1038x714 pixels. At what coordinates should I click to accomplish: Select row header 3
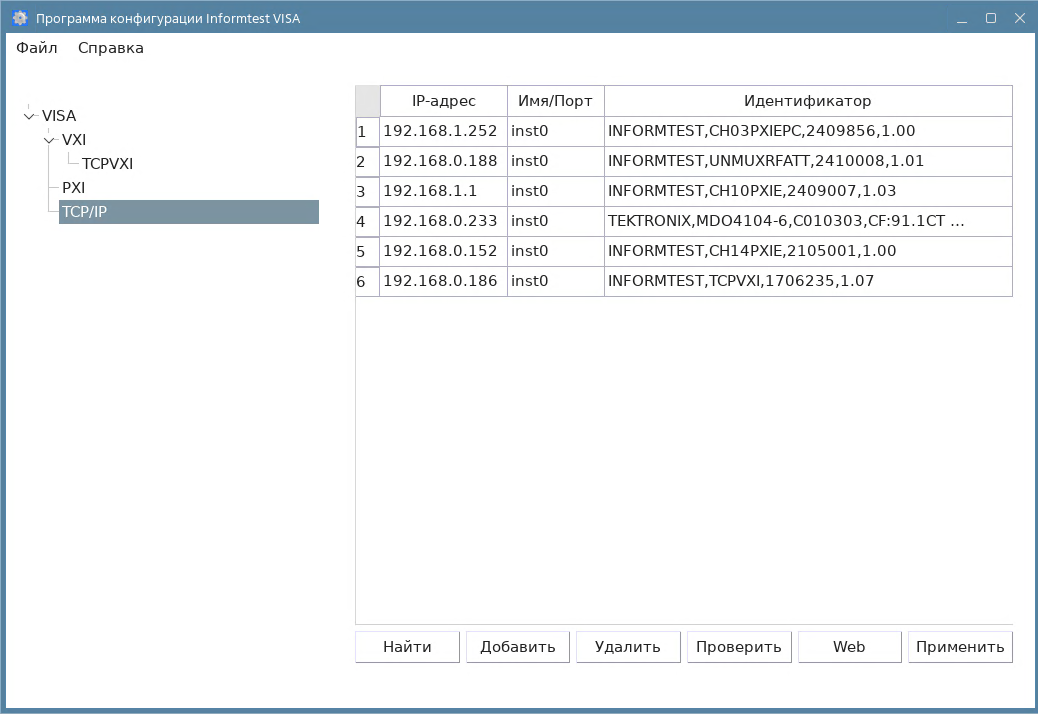click(x=367, y=192)
